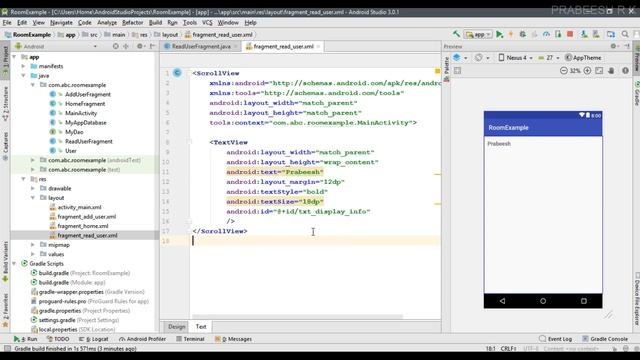Click the AVD Manager toolbar icon
The width and height of the screenshot is (640, 360).
click(584, 35)
